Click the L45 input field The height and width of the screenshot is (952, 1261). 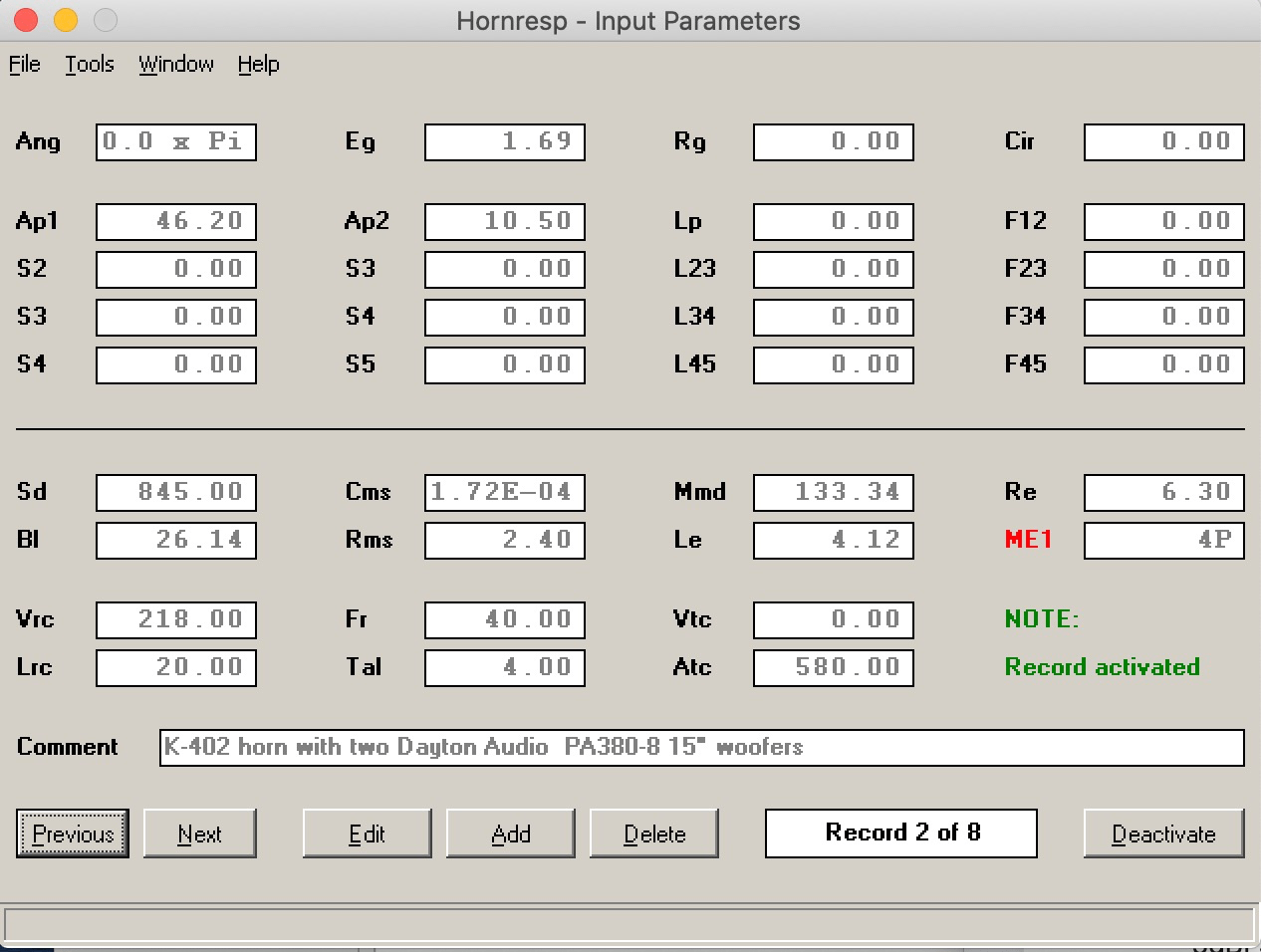[834, 364]
